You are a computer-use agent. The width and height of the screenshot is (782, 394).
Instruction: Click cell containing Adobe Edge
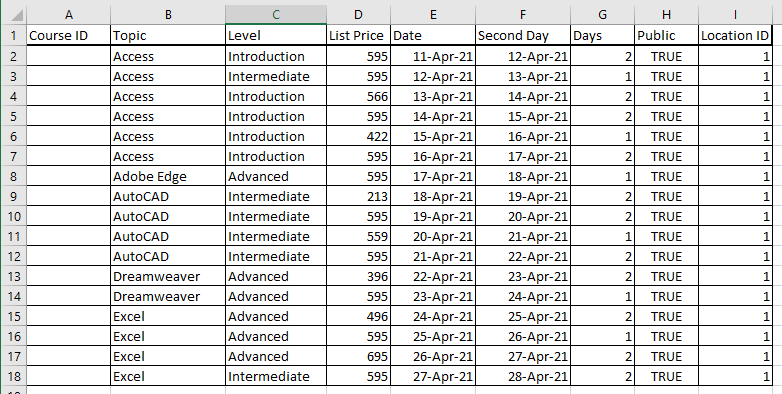(x=168, y=177)
